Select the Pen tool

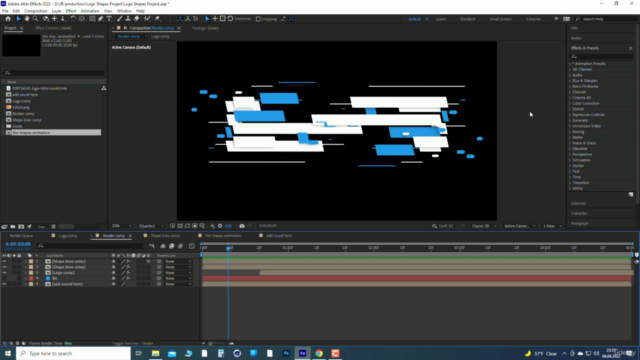101,19
